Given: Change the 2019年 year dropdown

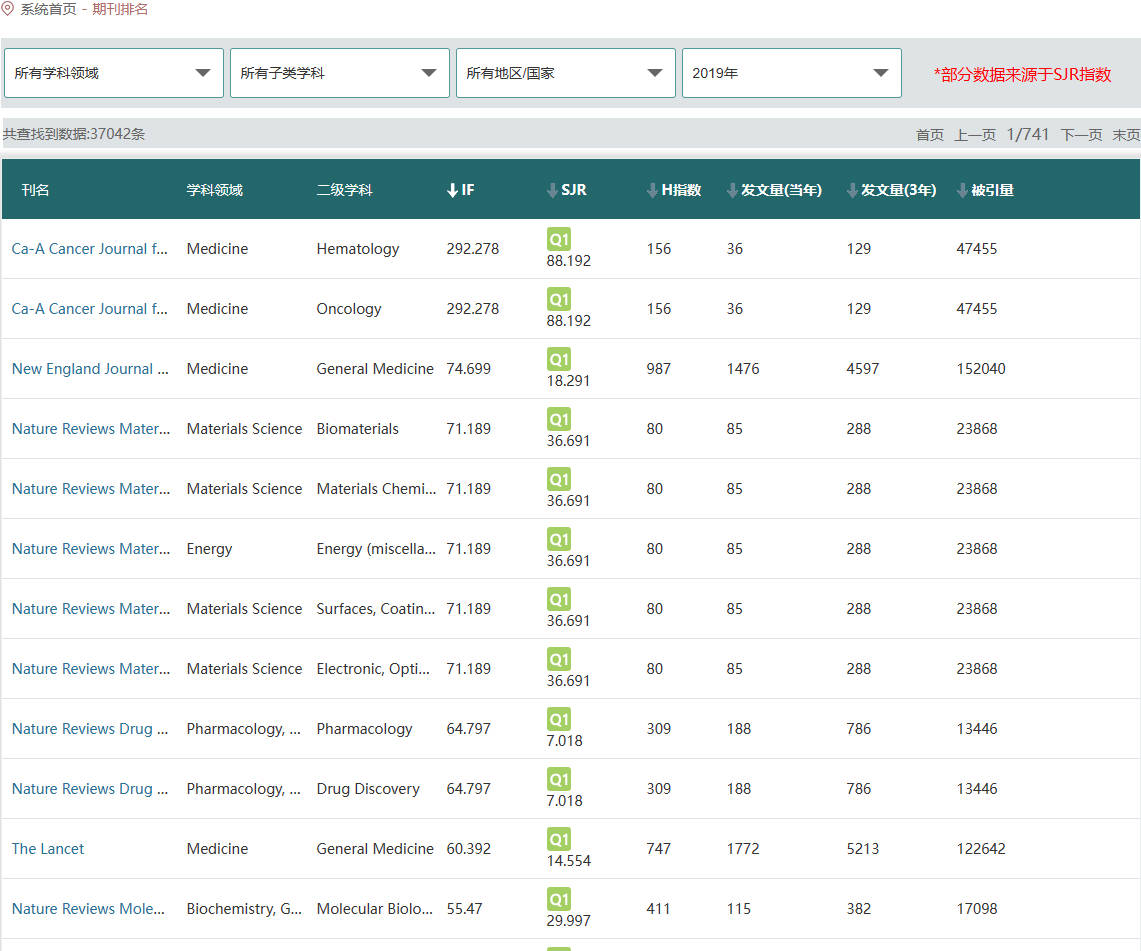Looking at the screenshot, I should [791, 73].
